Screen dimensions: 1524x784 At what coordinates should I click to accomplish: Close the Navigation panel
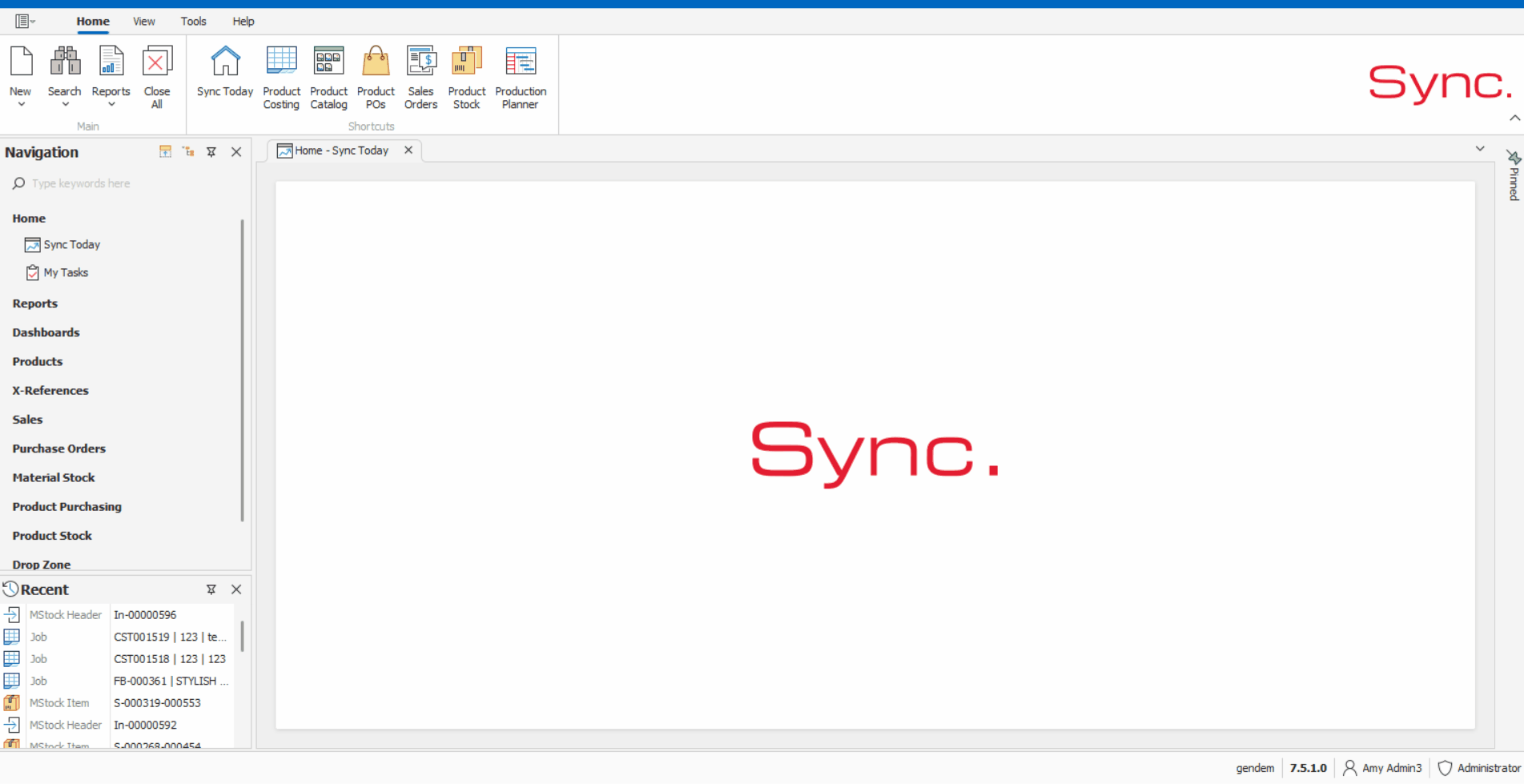[x=236, y=151]
